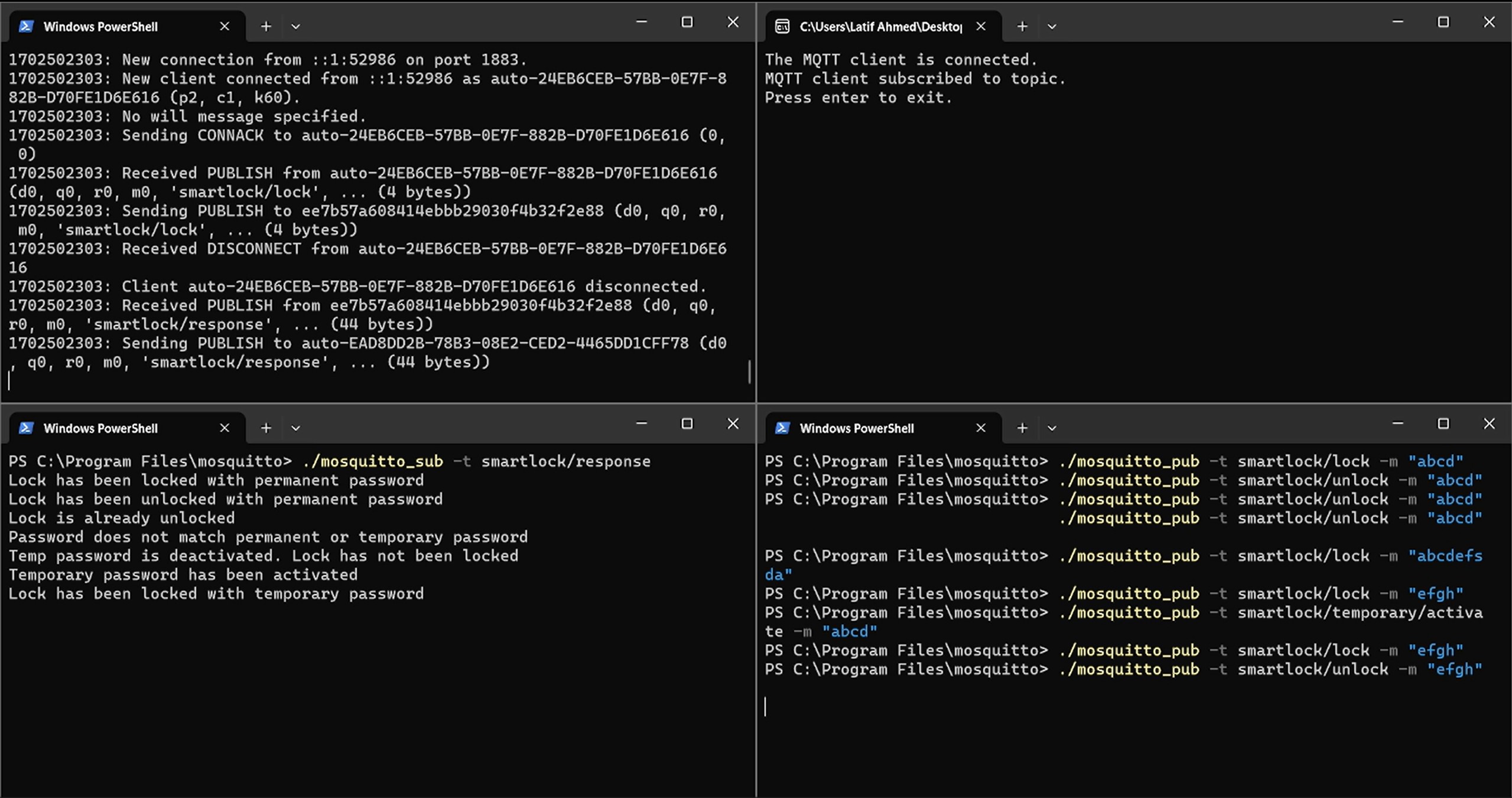Select Windows PowerShell tab of mosquitto_sub window
Image resolution: width=1512 pixels, height=798 pixels.
click(x=100, y=428)
